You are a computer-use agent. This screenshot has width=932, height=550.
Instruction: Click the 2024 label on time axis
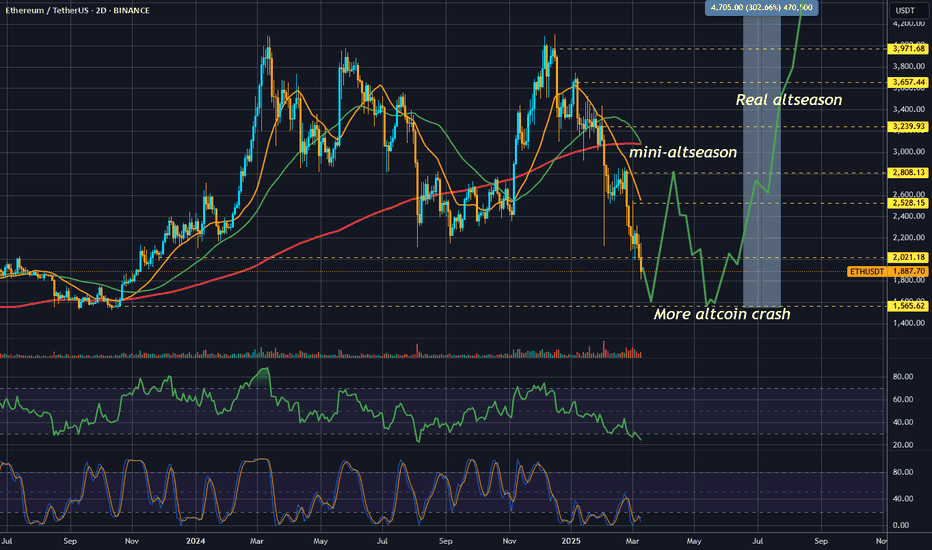[196, 541]
